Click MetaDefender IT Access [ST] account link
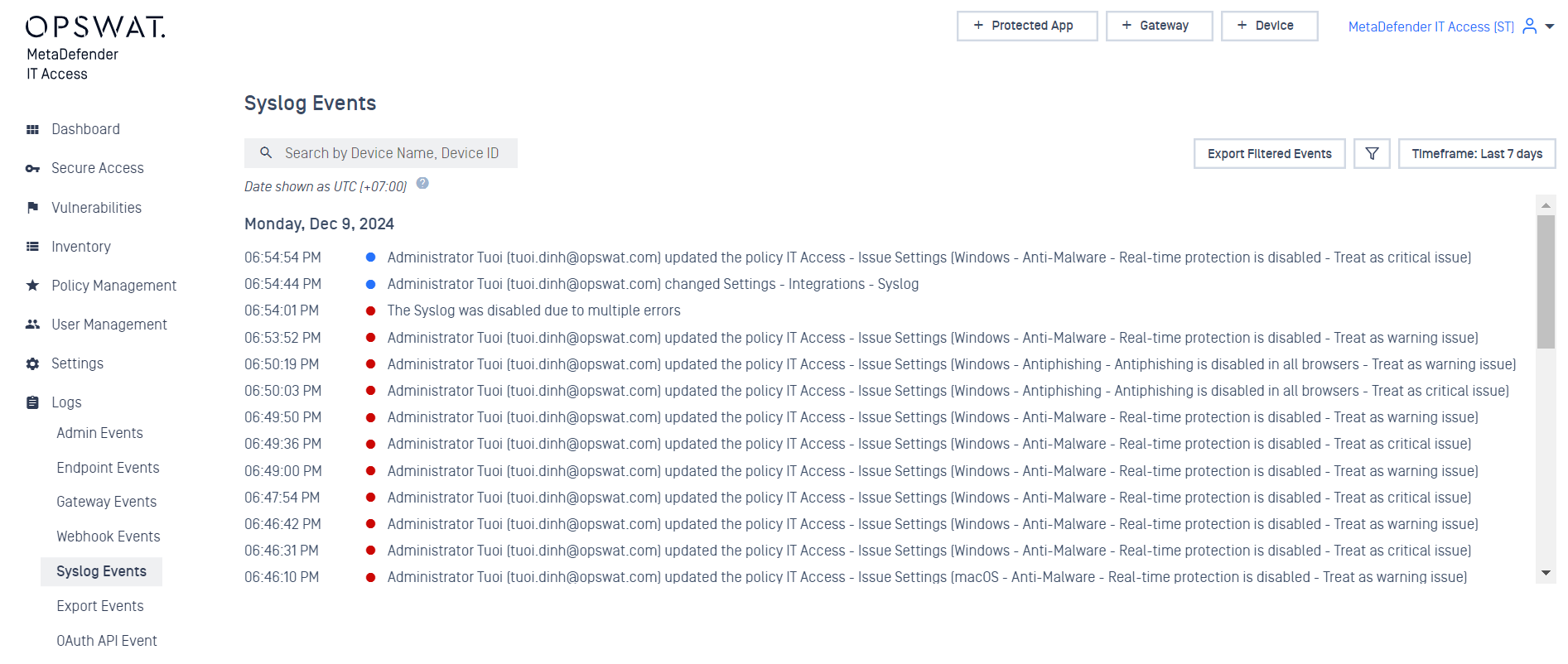1568x664 pixels. pos(1430,26)
